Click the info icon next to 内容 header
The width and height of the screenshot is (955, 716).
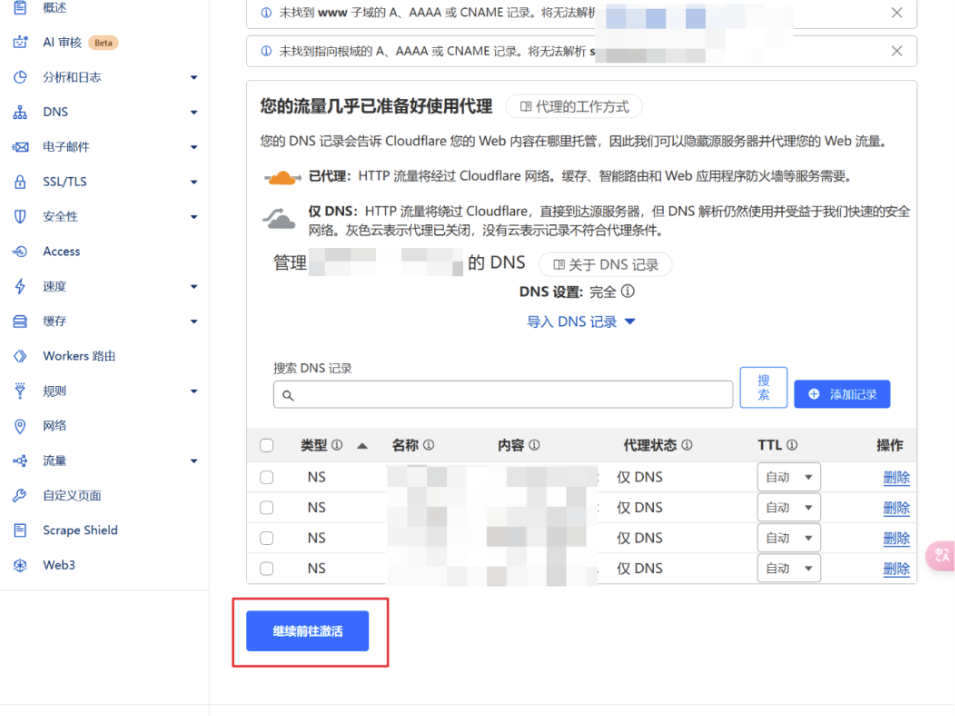534,445
